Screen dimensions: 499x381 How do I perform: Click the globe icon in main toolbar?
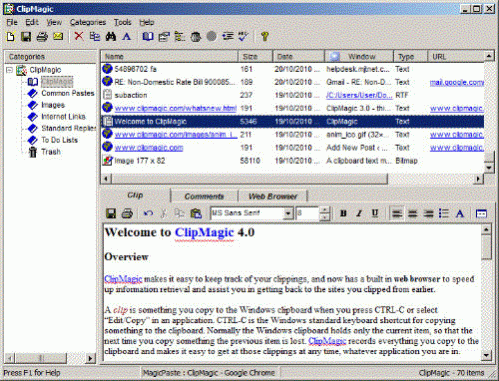(196, 36)
